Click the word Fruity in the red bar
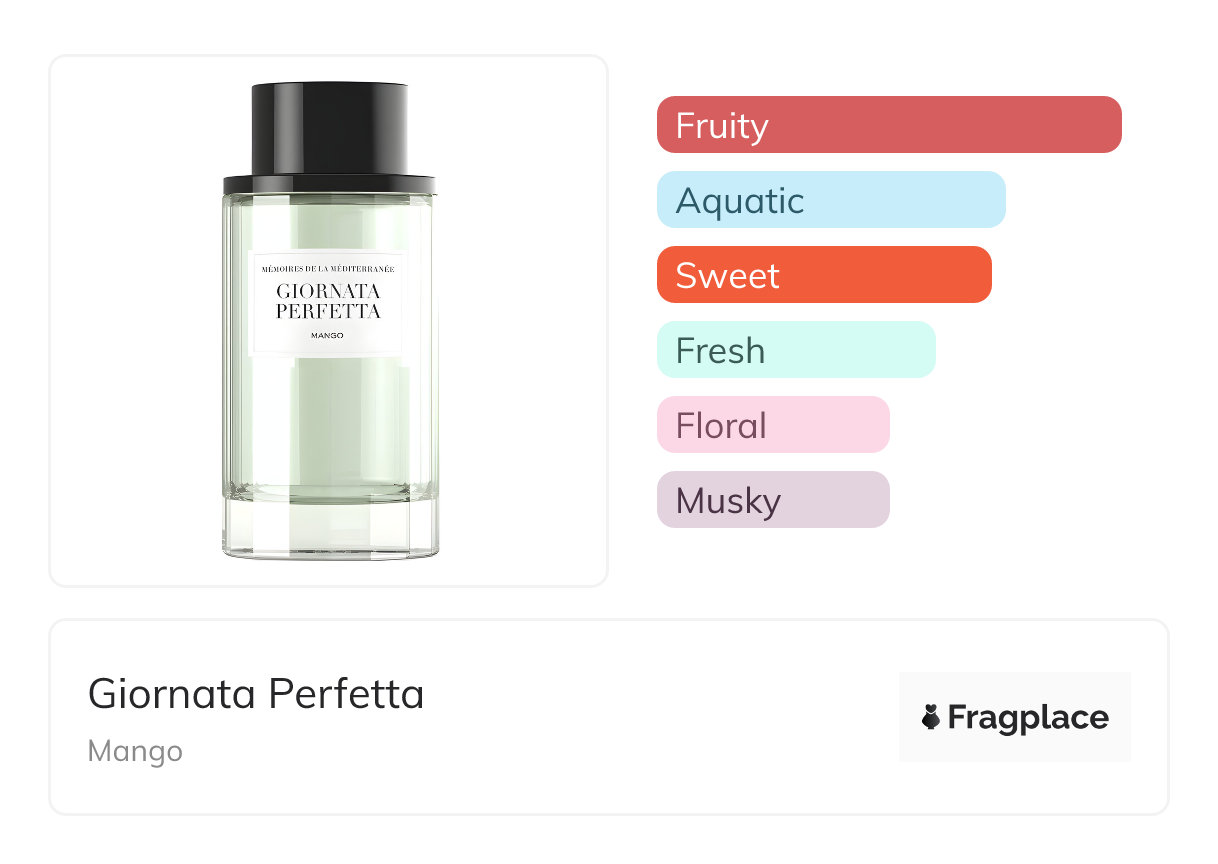 pos(722,125)
